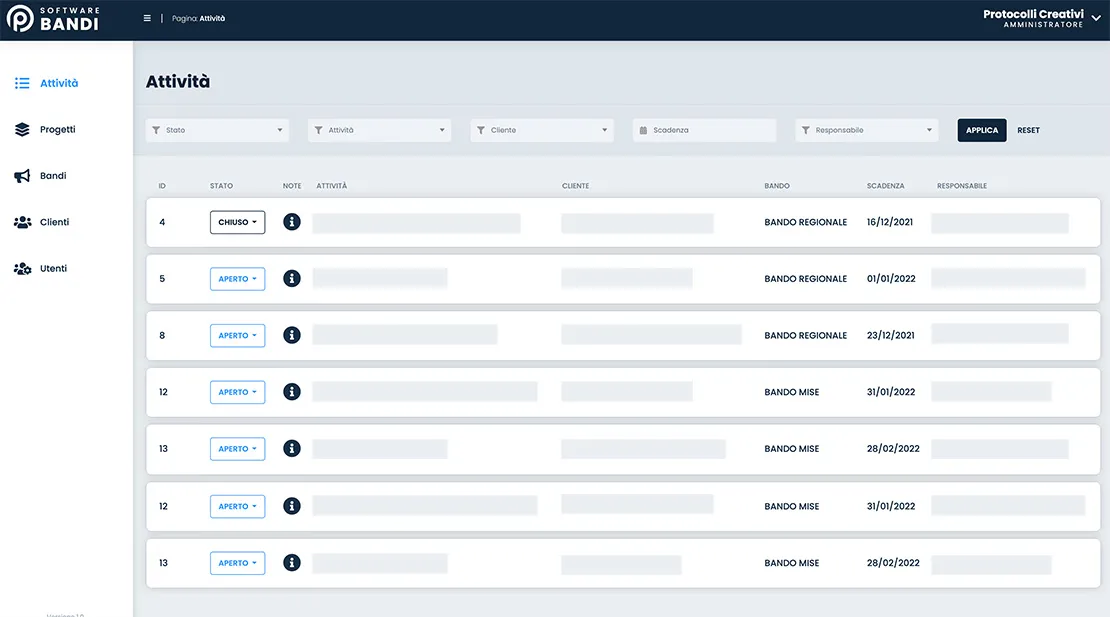The image size is (1110, 617).
Task: Click the funnel icon in the Responsabile filter
Action: (x=806, y=130)
